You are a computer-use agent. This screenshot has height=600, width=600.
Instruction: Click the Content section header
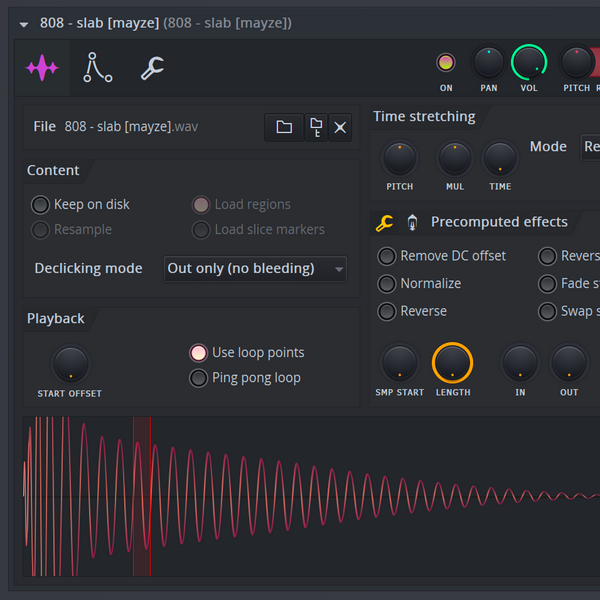coord(53,171)
